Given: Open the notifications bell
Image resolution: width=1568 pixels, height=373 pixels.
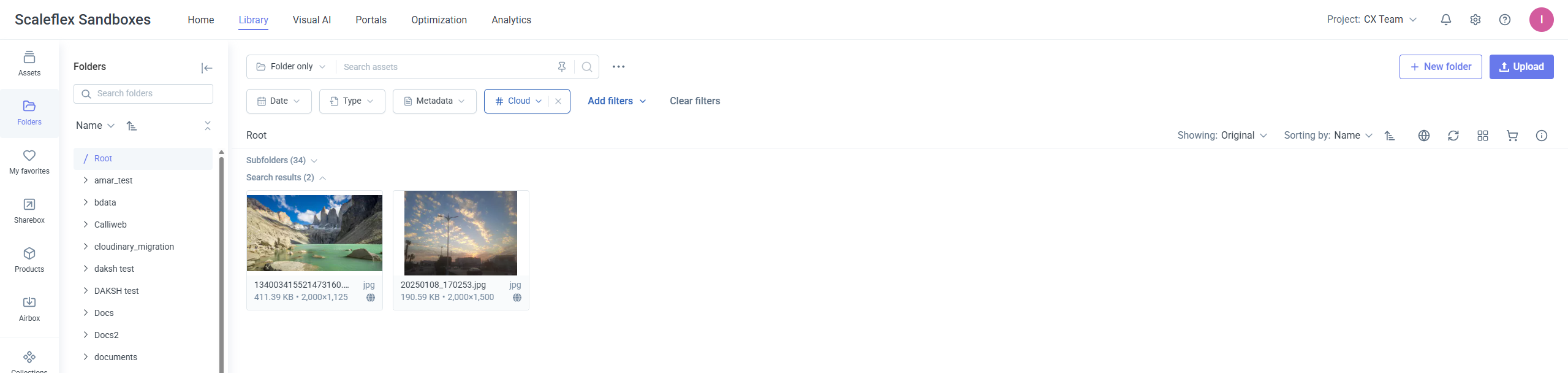Looking at the screenshot, I should coord(1445,20).
